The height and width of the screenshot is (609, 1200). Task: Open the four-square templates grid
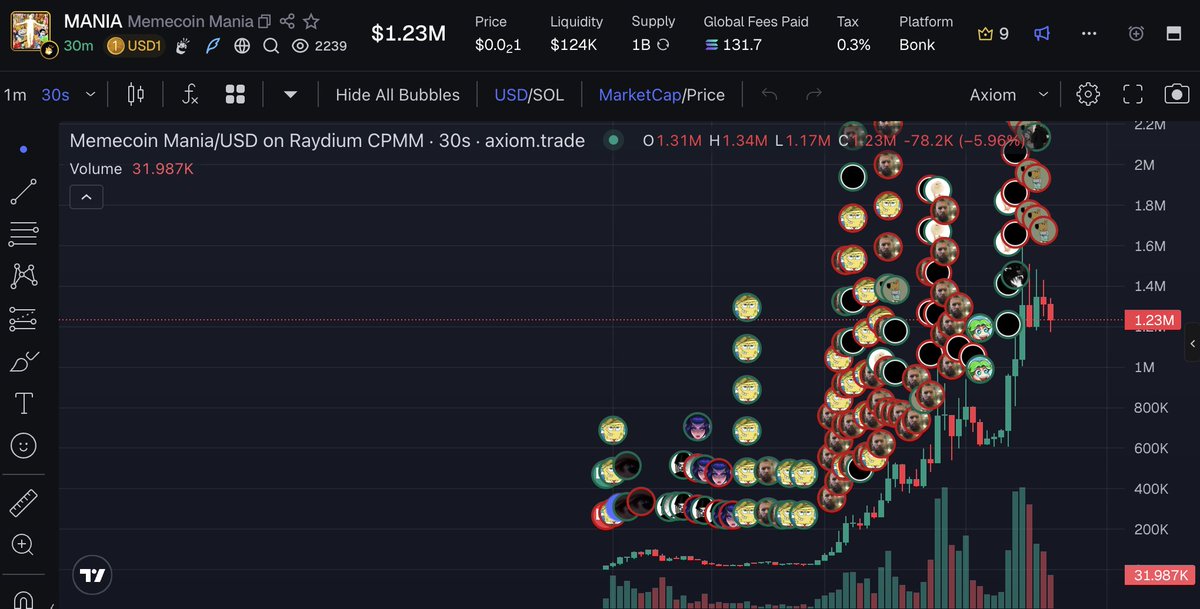tap(236, 95)
